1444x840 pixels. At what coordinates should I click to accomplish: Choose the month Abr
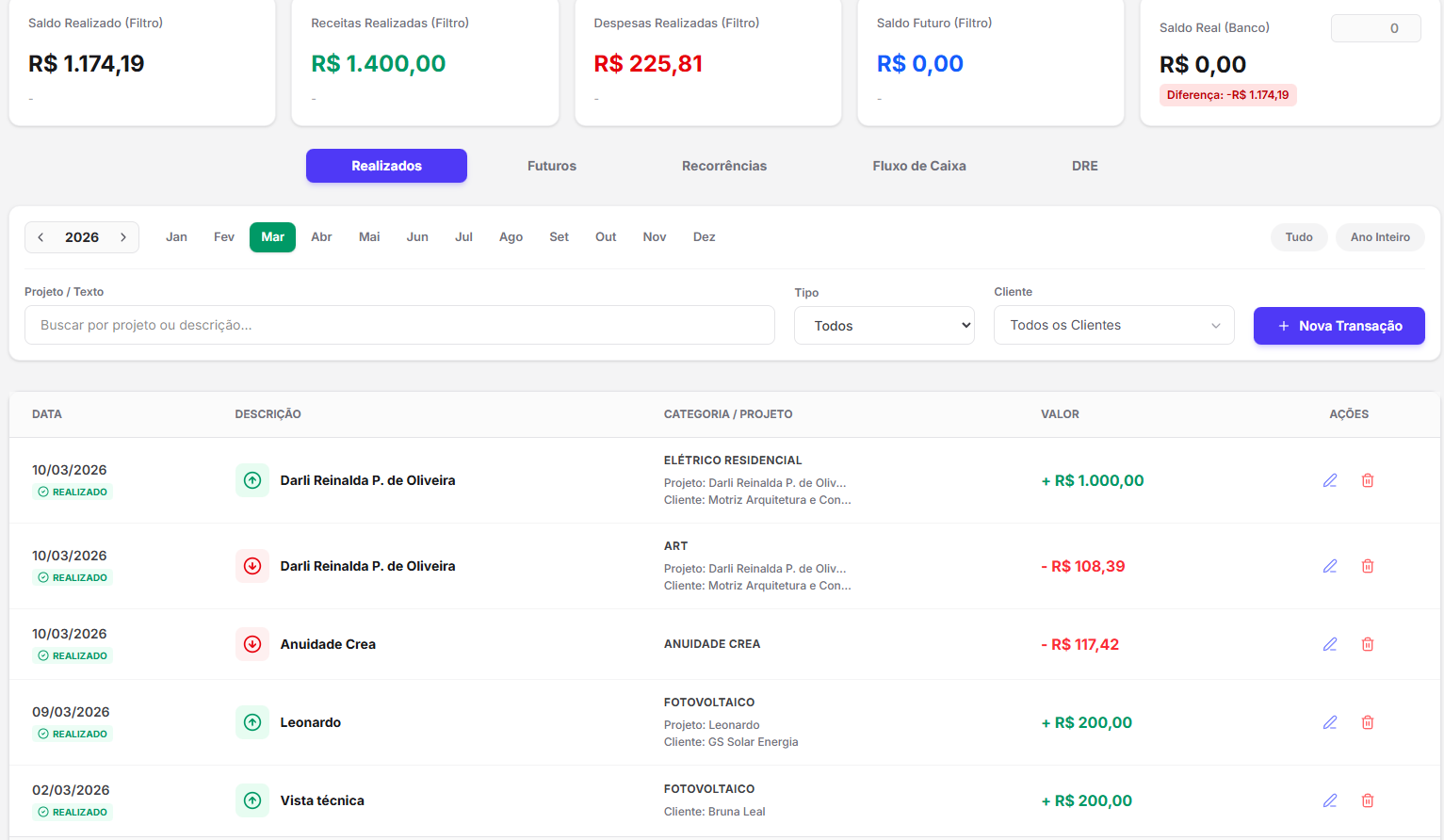coord(321,237)
